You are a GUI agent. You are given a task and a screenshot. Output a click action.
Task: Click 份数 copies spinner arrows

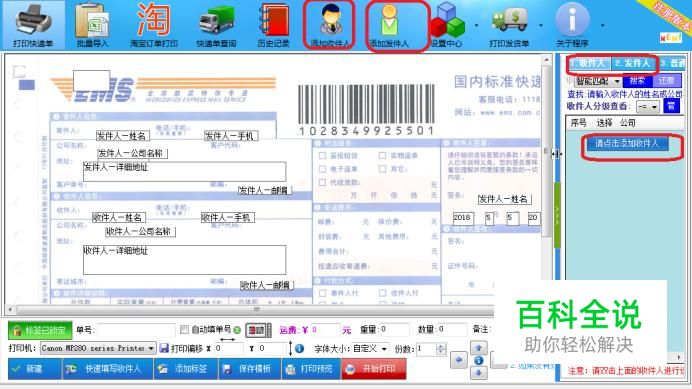440,349
